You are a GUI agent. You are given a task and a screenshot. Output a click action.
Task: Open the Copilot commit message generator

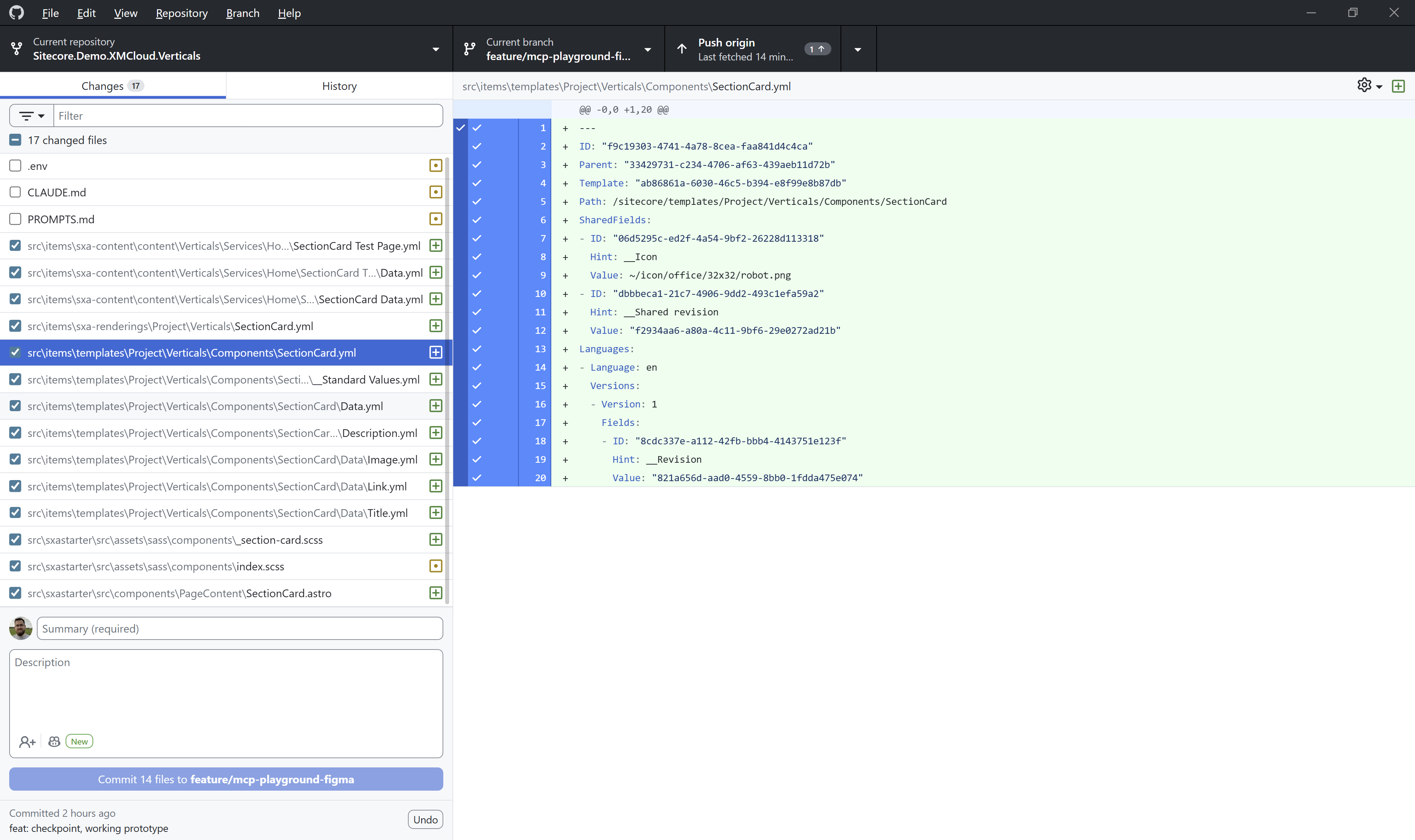tap(54, 741)
